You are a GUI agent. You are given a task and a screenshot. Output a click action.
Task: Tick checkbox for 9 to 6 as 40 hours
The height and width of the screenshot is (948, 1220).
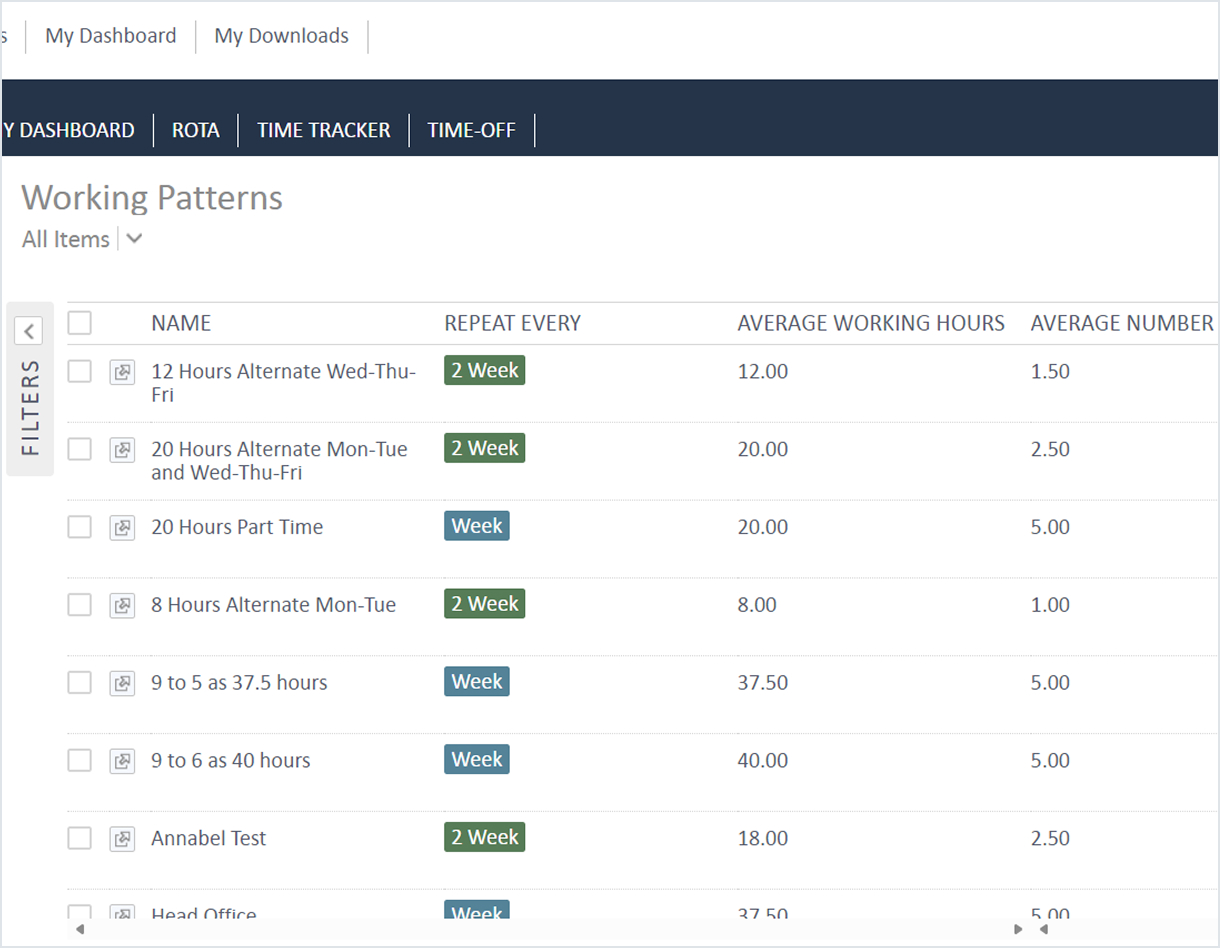coord(80,760)
